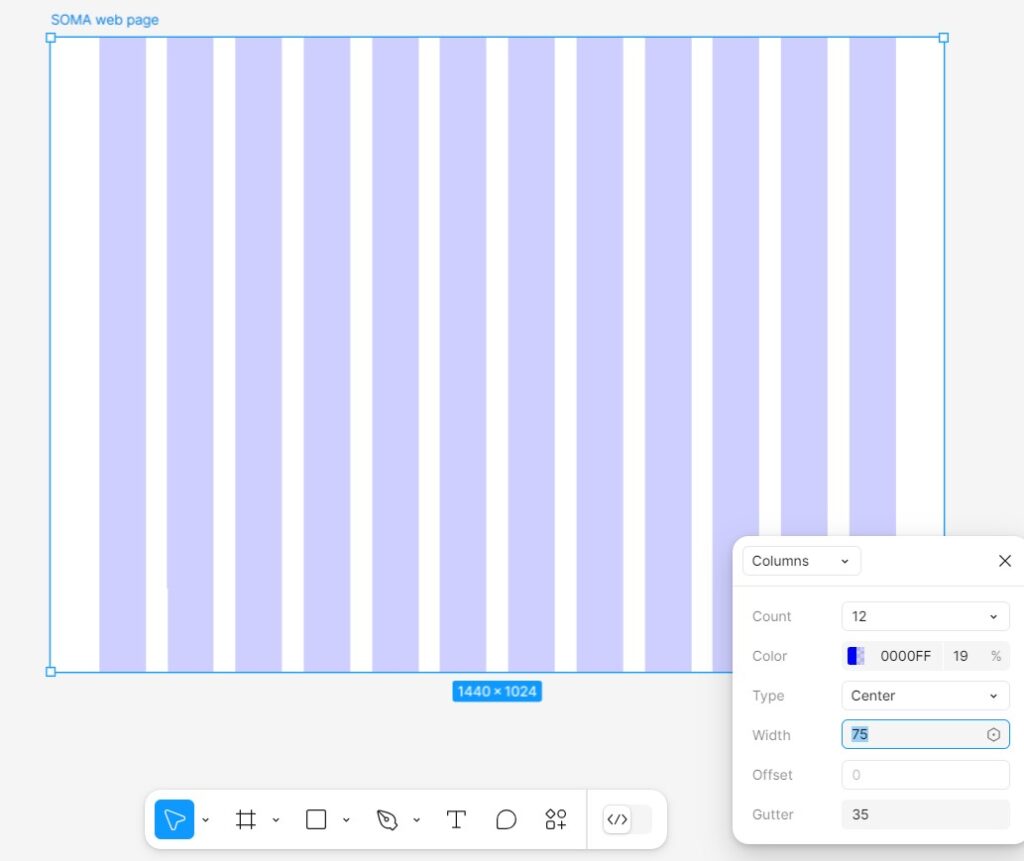Image resolution: width=1024 pixels, height=861 pixels.
Task: Click the blue grid color swatch
Action: pyautogui.click(x=856, y=656)
